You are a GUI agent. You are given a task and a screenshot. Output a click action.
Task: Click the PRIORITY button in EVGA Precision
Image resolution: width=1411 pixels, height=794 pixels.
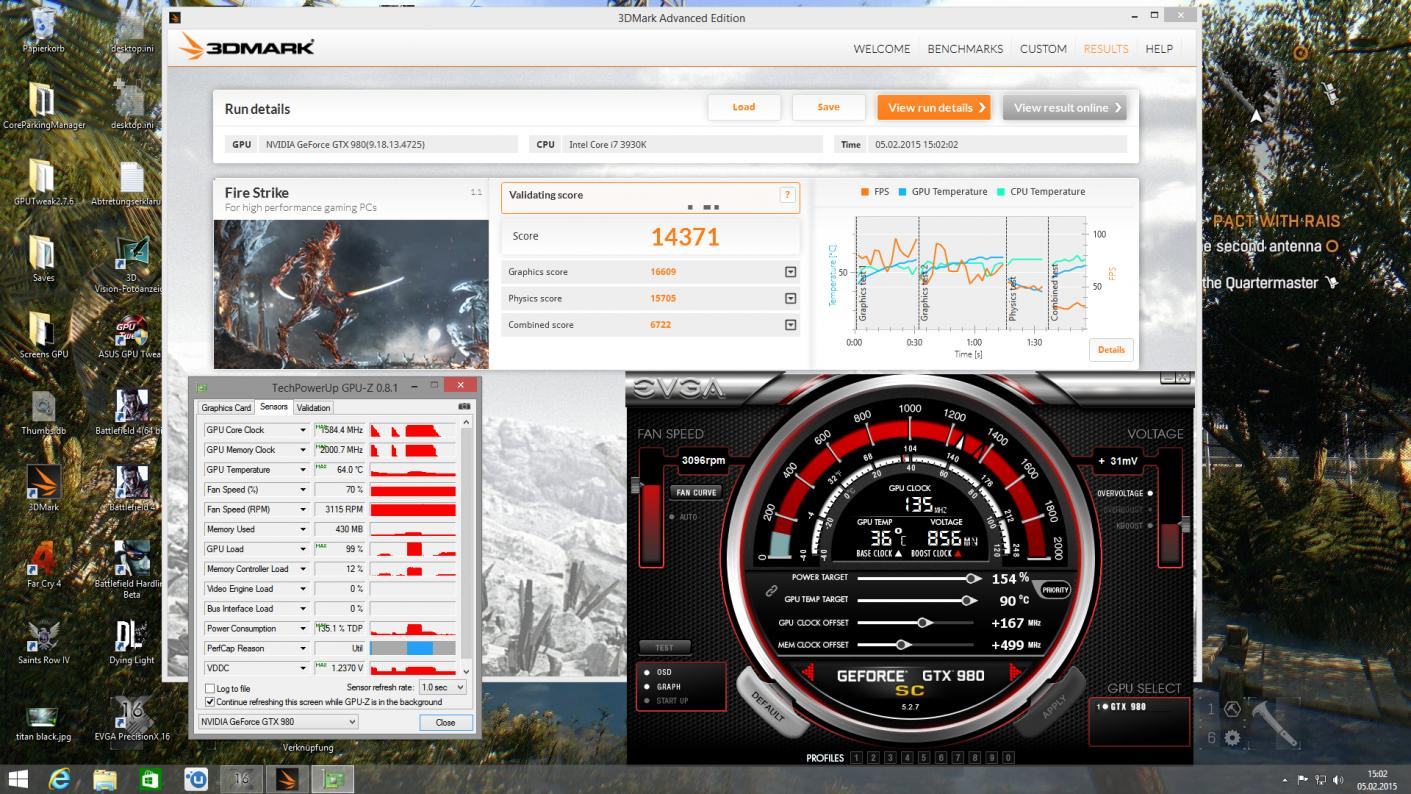(x=1055, y=590)
